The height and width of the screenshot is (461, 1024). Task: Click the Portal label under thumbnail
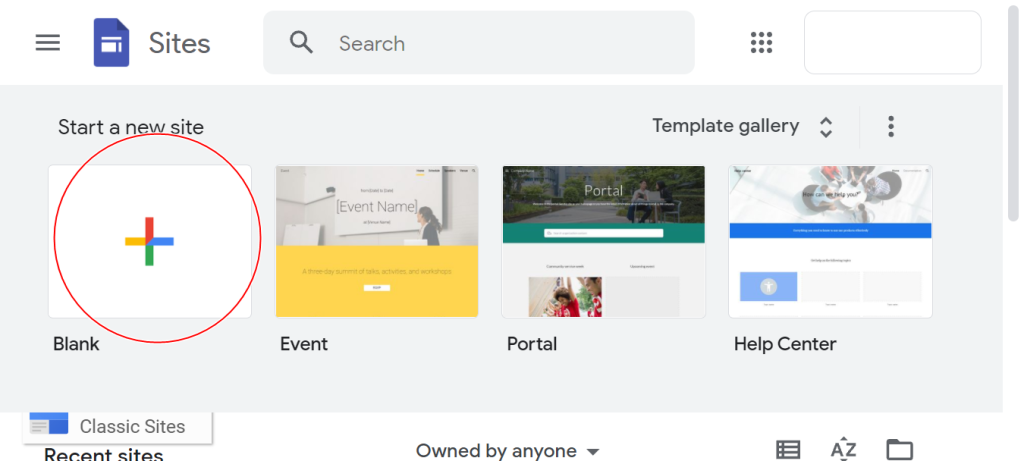click(532, 343)
